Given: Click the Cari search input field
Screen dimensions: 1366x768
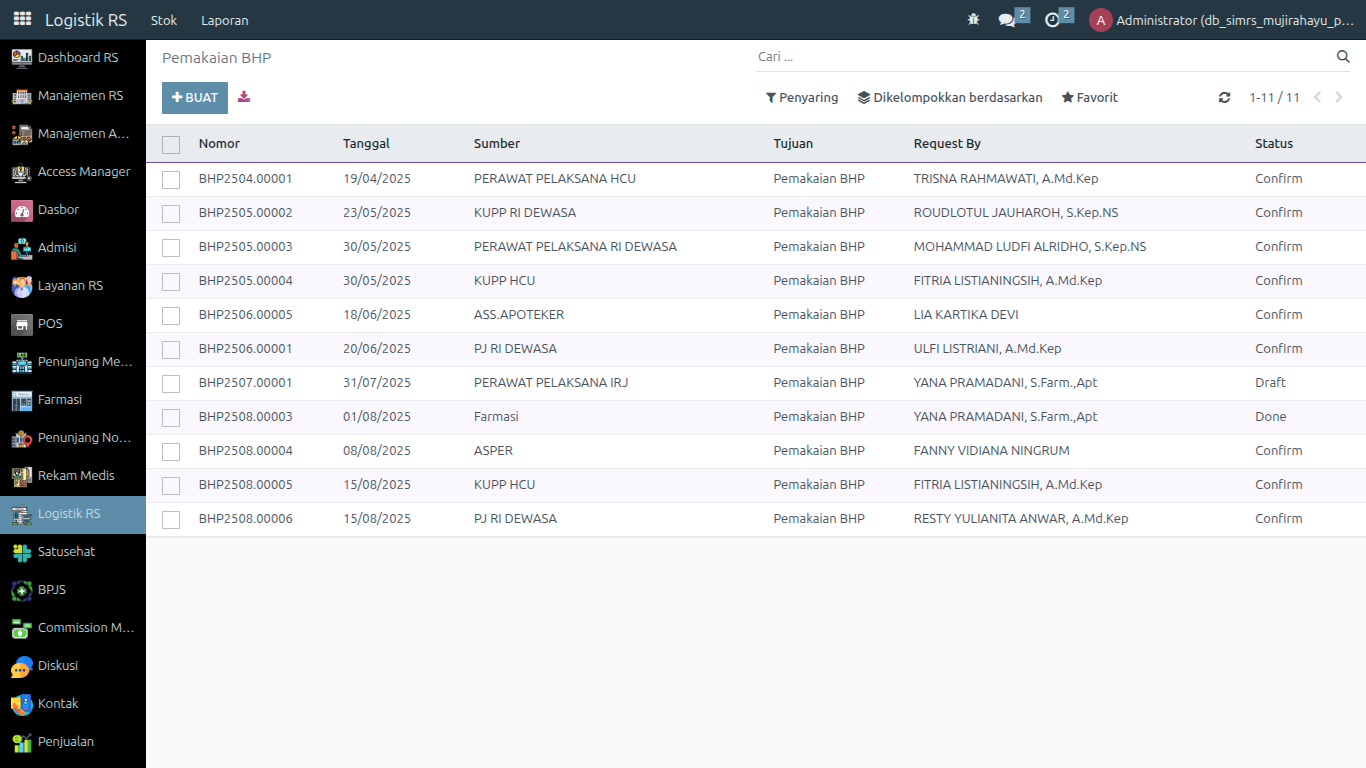Looking at the screenshot, I should coord(1040,57).
